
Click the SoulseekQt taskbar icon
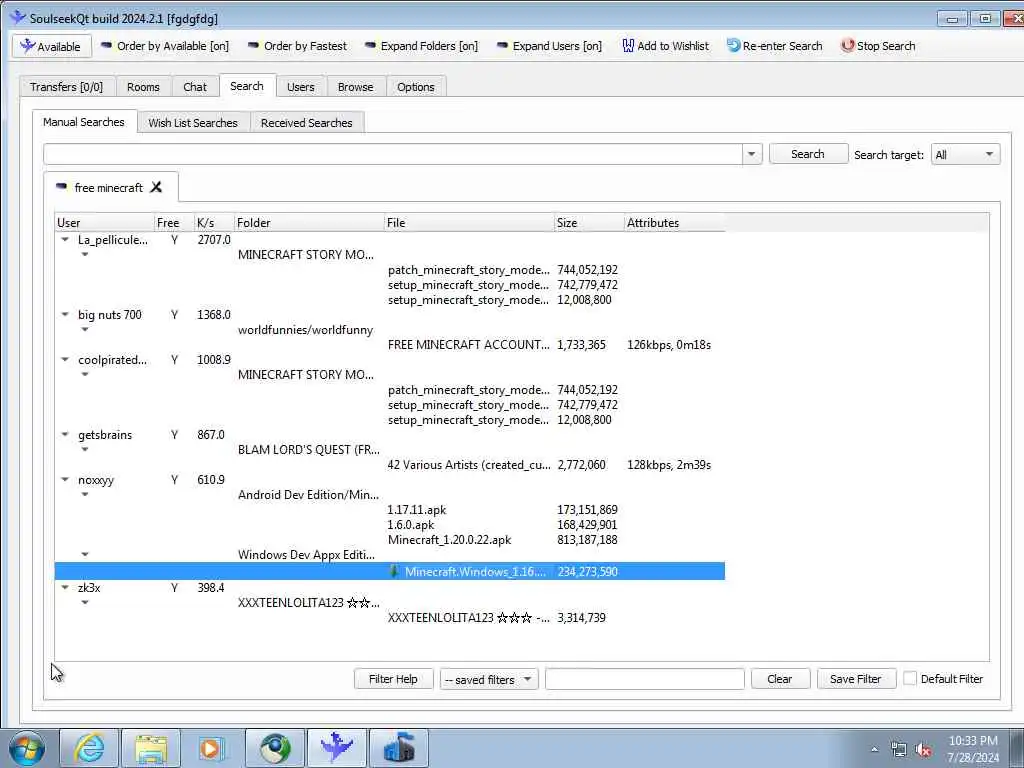point(337,748)
